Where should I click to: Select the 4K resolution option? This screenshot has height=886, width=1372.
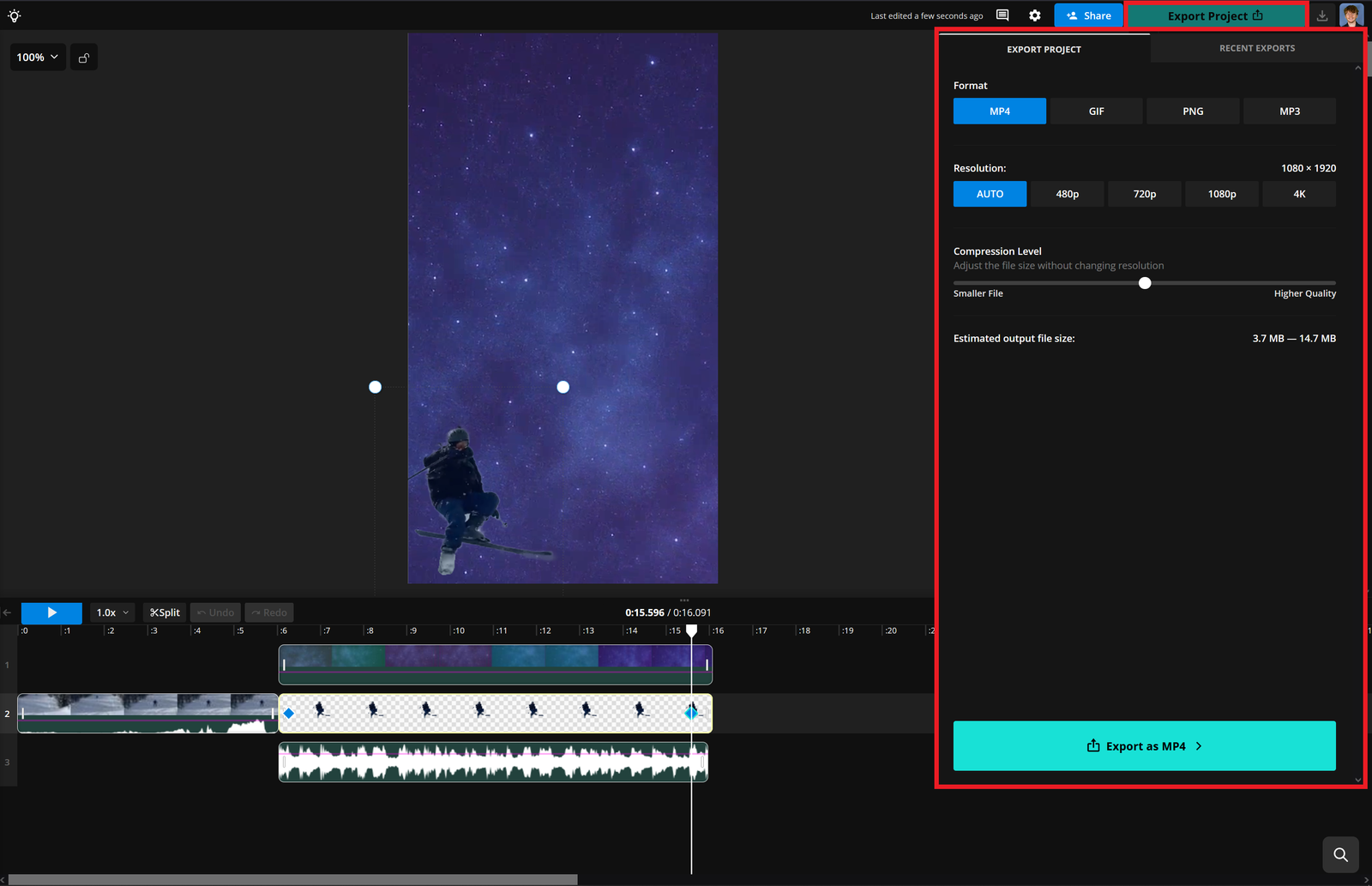pyautogui.click(x=1298, y=193)
